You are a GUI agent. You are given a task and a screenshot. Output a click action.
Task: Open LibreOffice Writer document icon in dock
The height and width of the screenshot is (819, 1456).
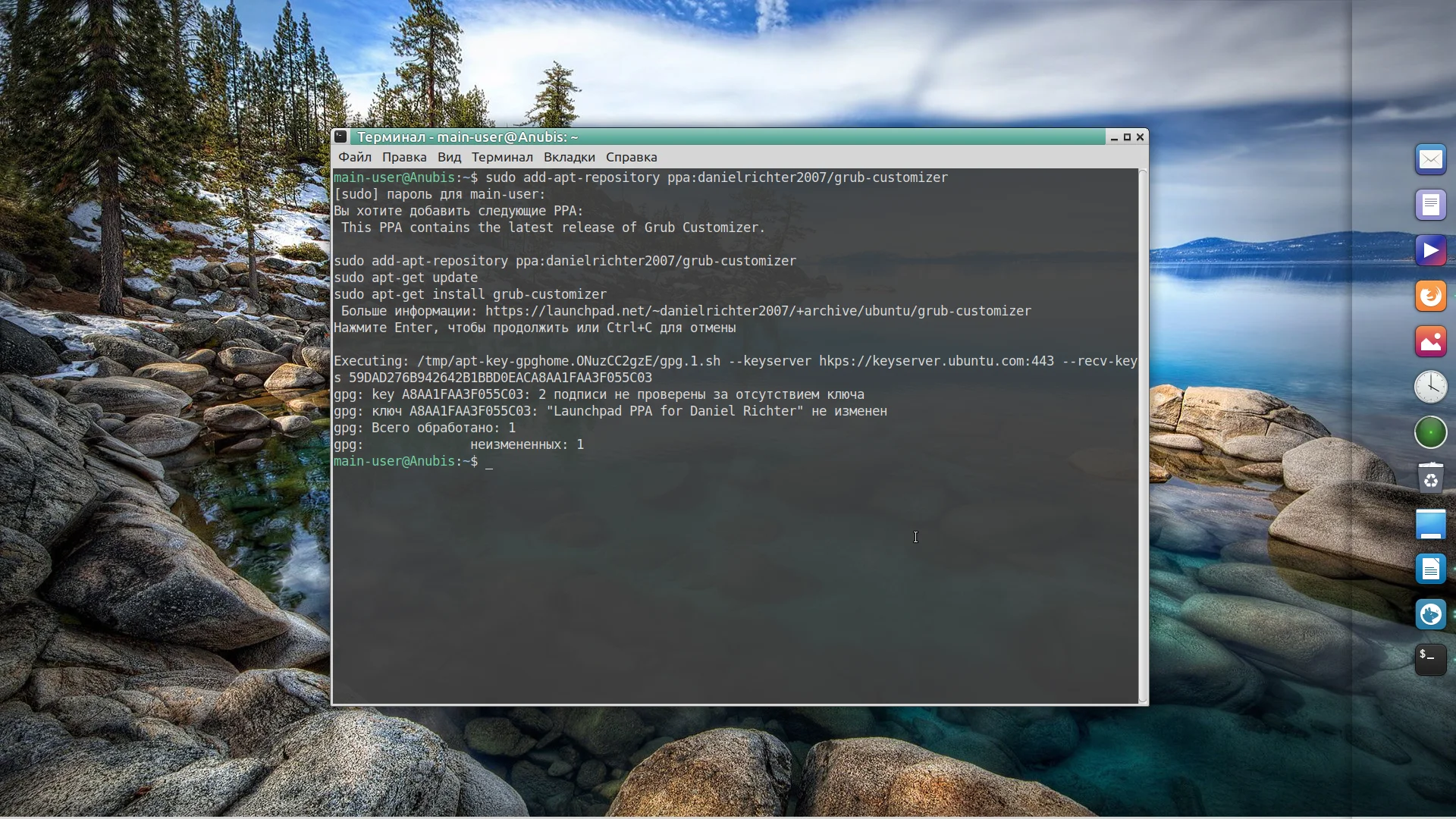pos(1430,570)
